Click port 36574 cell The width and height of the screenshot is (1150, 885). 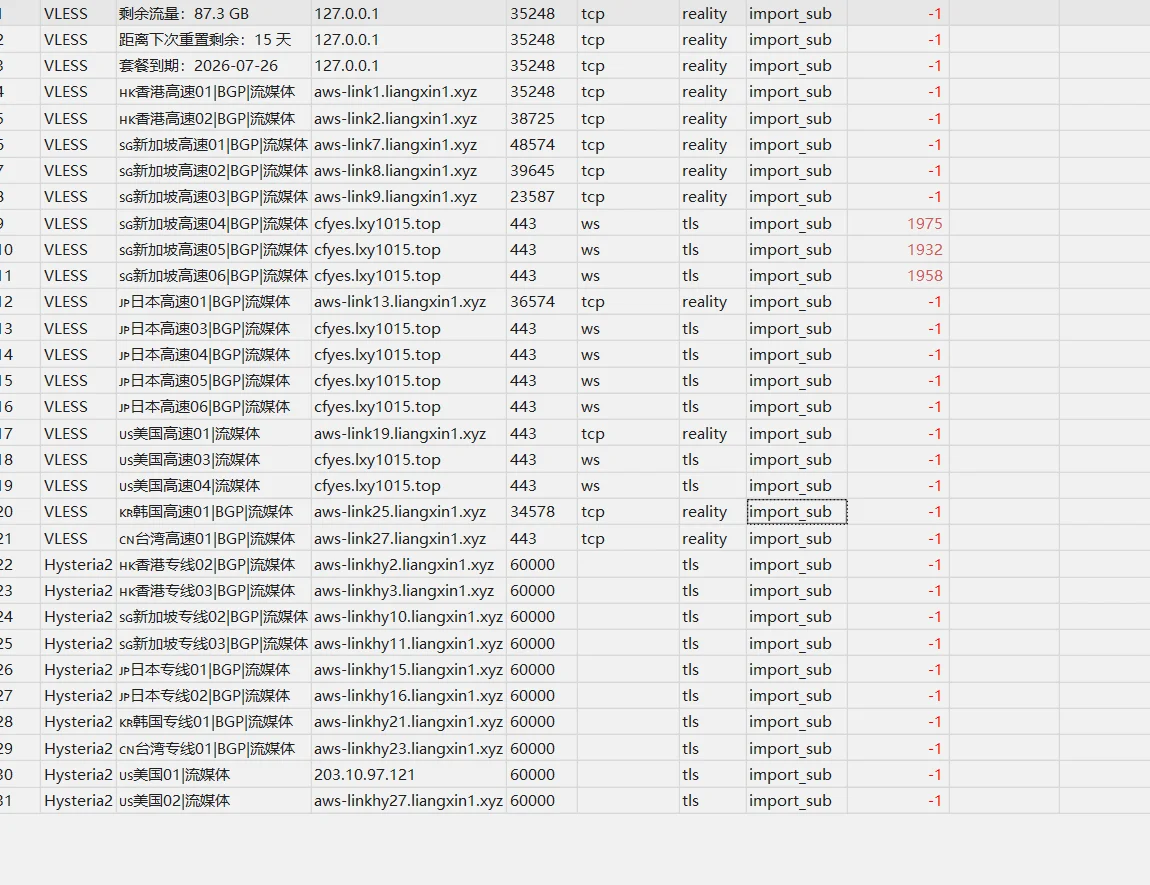point(532,302)
